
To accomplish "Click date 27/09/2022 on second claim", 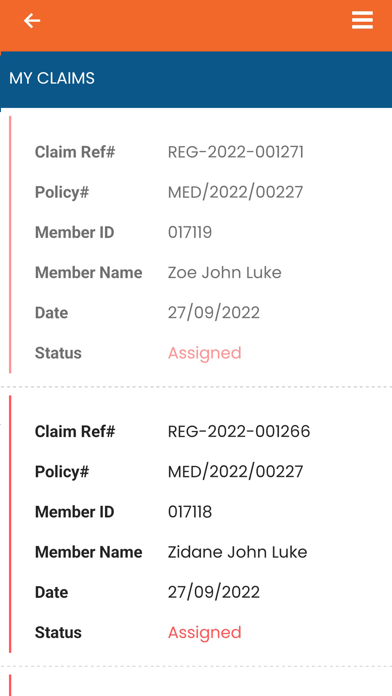I will 214,592.
